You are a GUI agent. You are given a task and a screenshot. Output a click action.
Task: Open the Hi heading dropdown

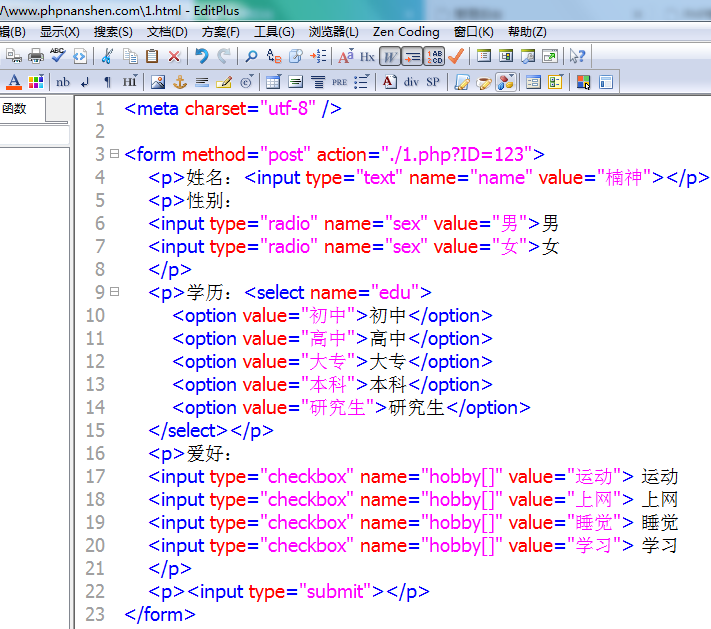click(130, 82)
